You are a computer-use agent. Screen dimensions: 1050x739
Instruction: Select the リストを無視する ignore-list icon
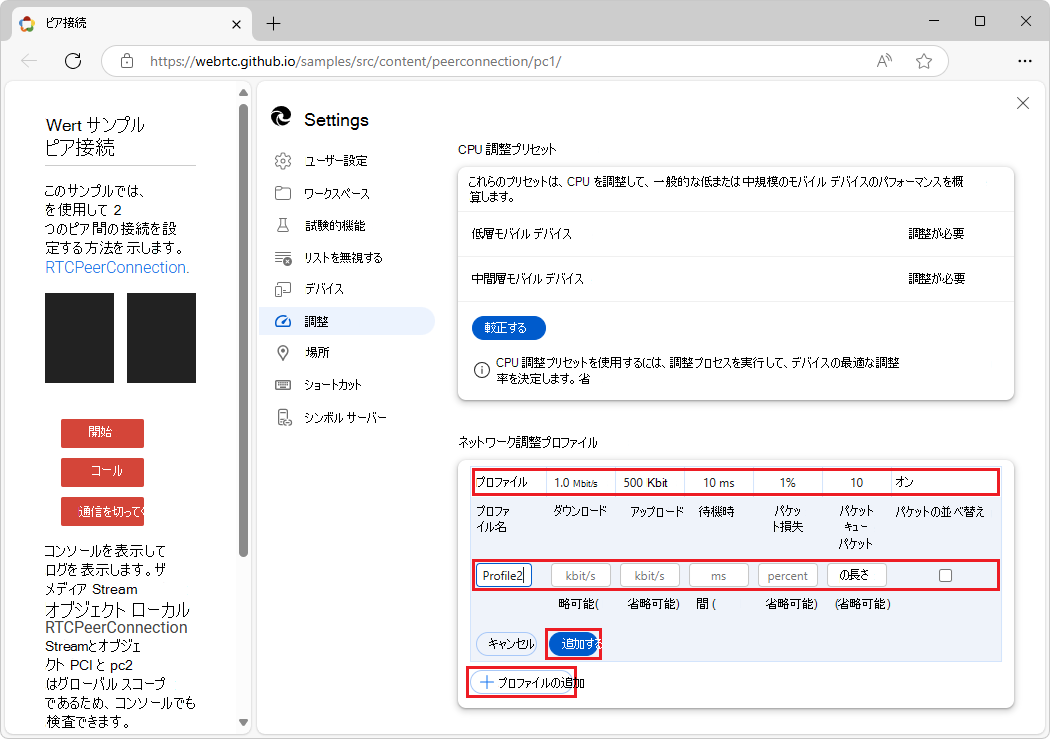(283, 257)
